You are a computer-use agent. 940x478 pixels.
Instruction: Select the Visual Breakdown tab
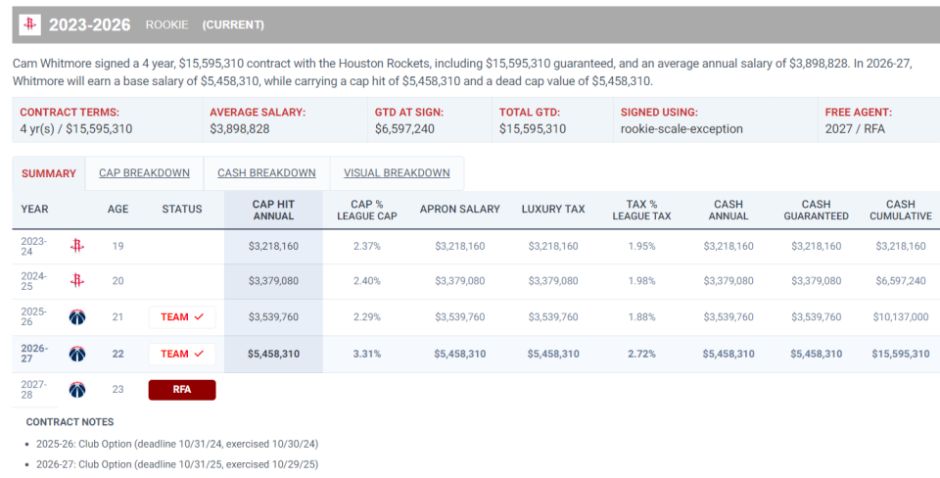coord(397,173)
